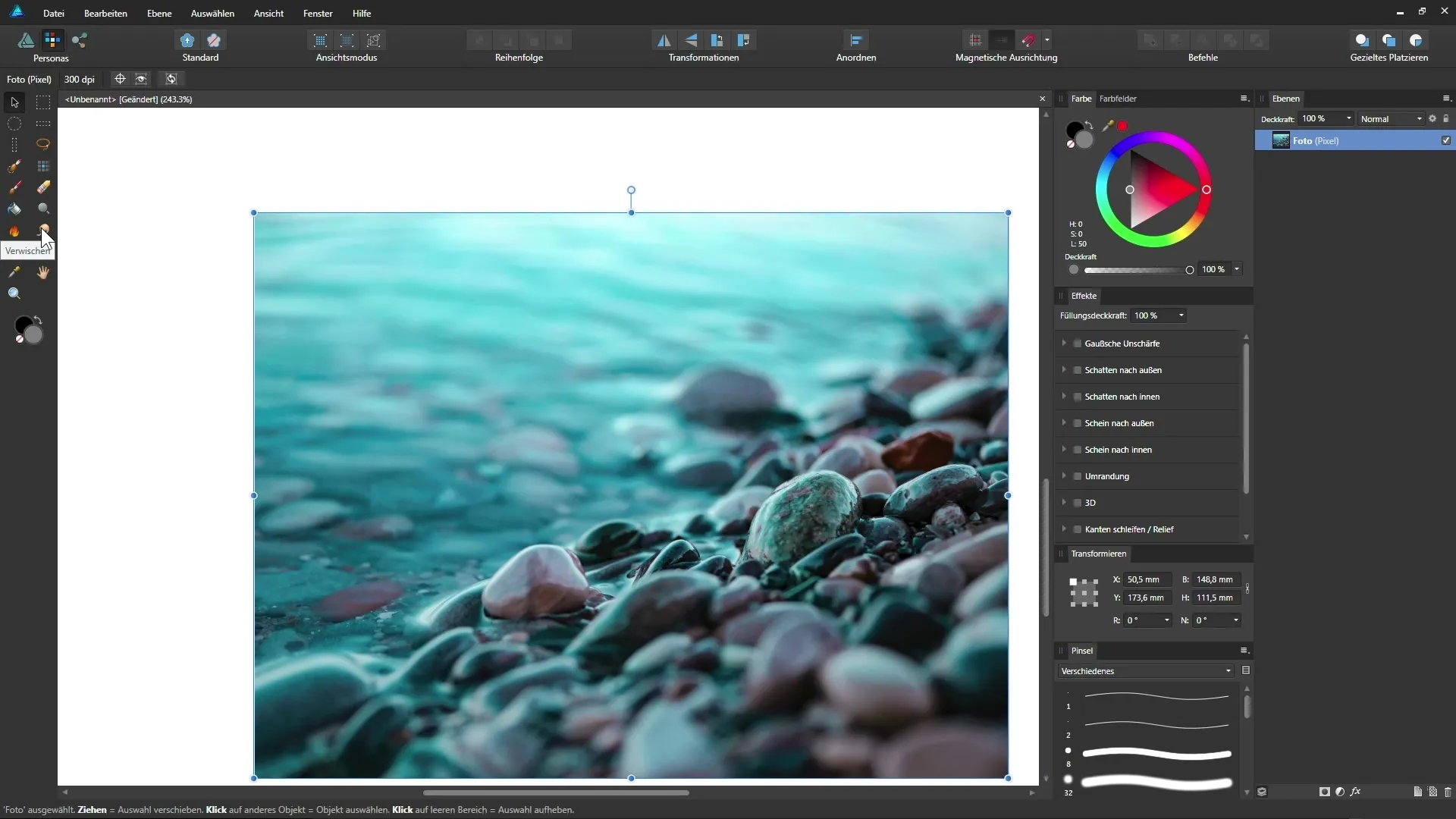Open the Pinsel panel options menu

click(1244, 651)
